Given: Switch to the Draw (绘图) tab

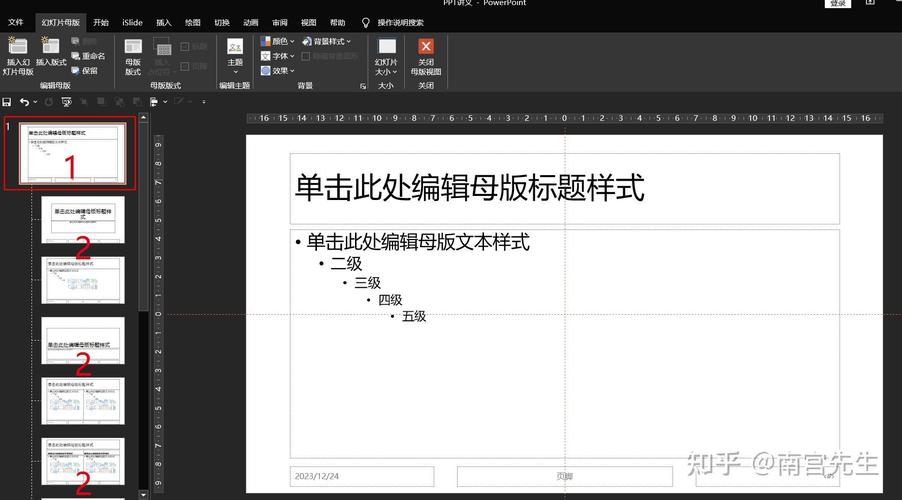Looking at the screenshot, I should 193,22.
